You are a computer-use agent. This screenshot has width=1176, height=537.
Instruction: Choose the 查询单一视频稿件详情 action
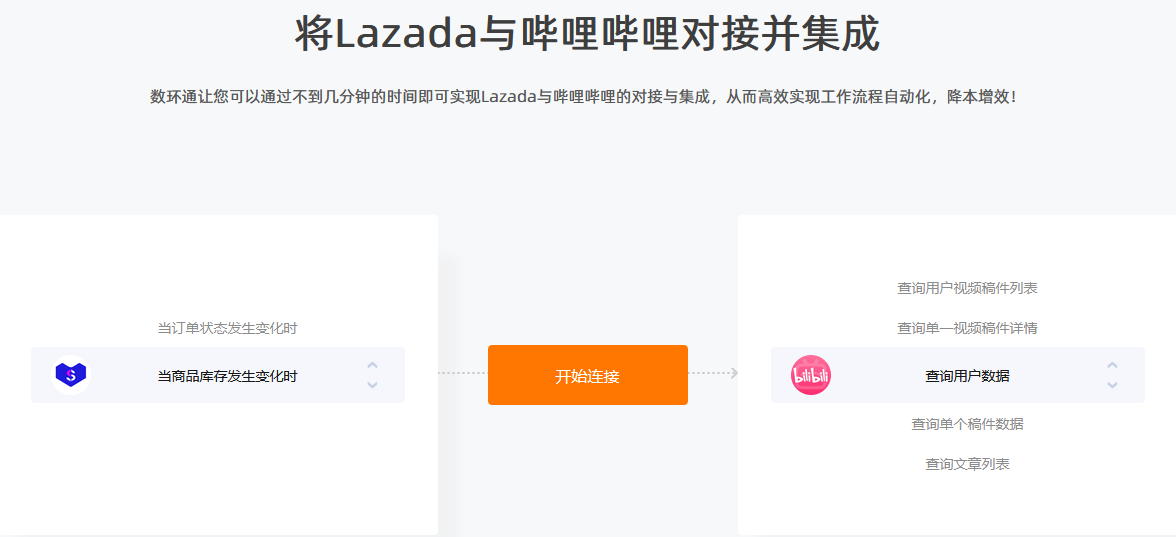(x=968, y=328)
